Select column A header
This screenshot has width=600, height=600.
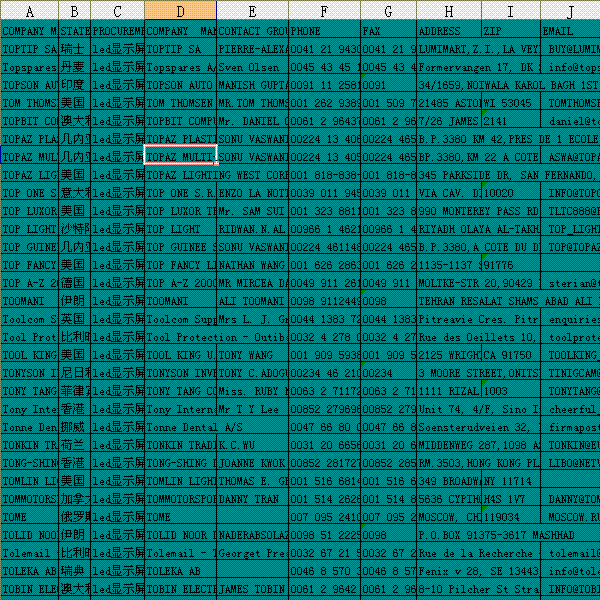[x=29, y=11]
